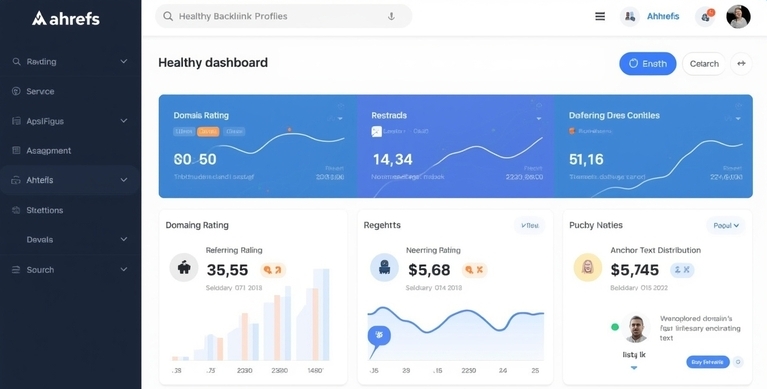
Task: Activate the microphone voice search icon
Action: (x=391, y=16)
